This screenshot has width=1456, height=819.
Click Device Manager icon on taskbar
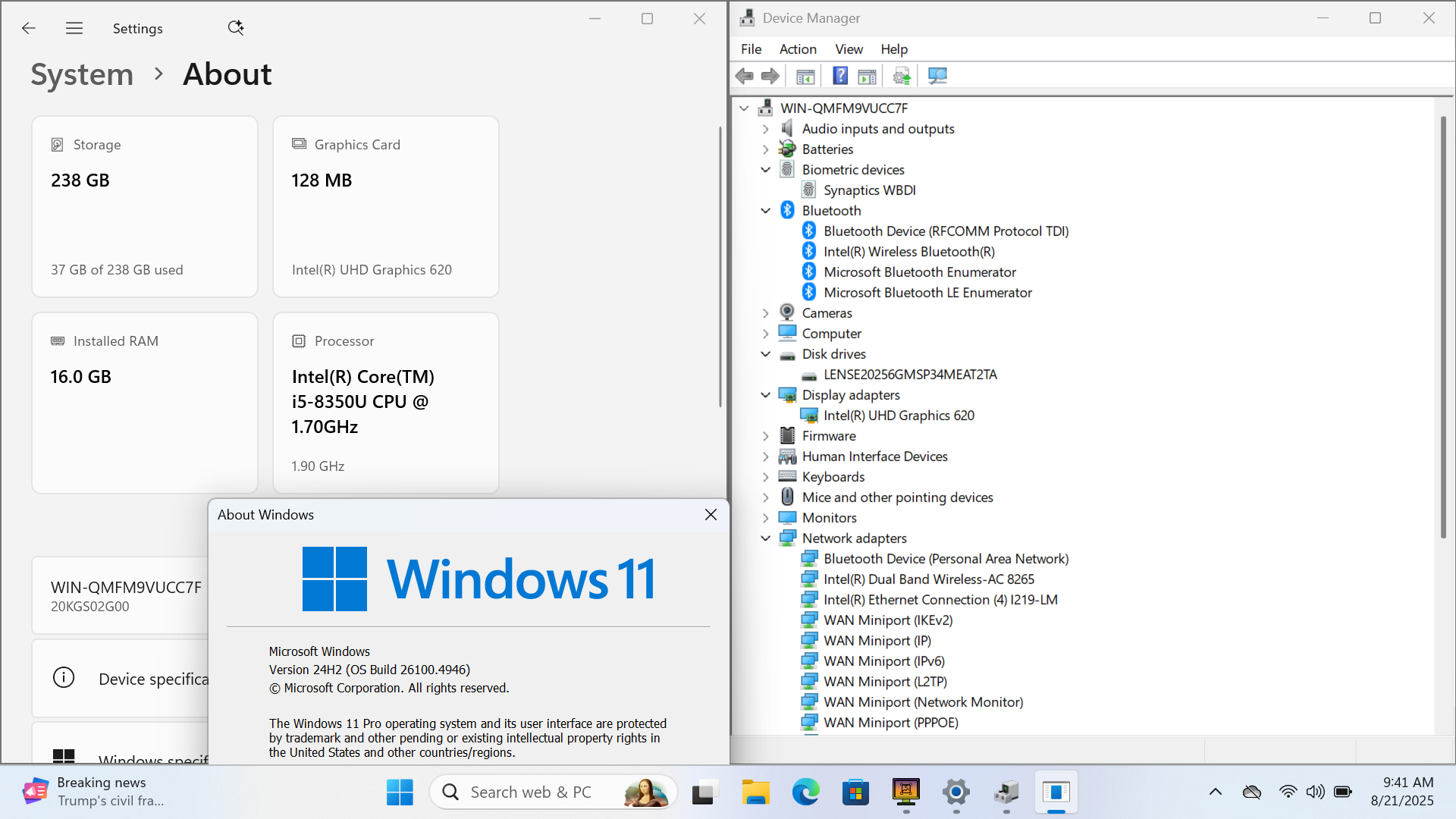click(1006, 792)
